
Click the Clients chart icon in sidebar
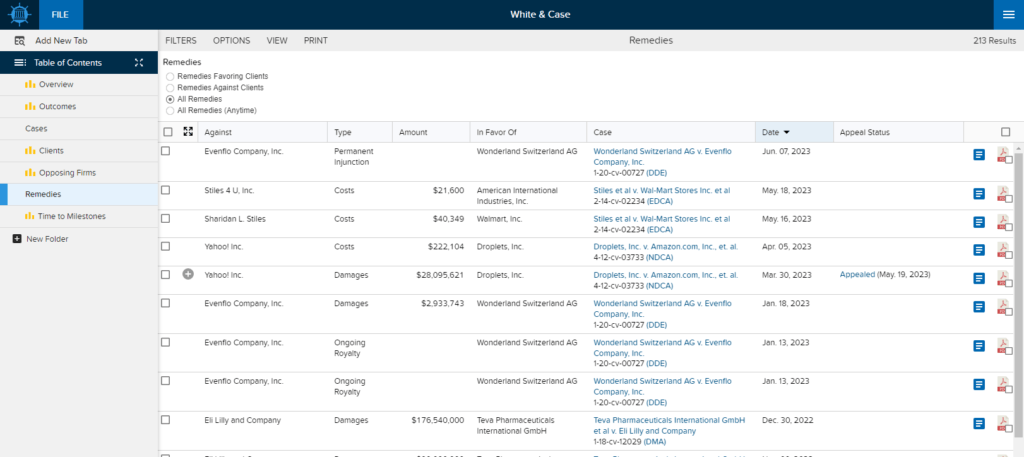click(x=30, y=151)
